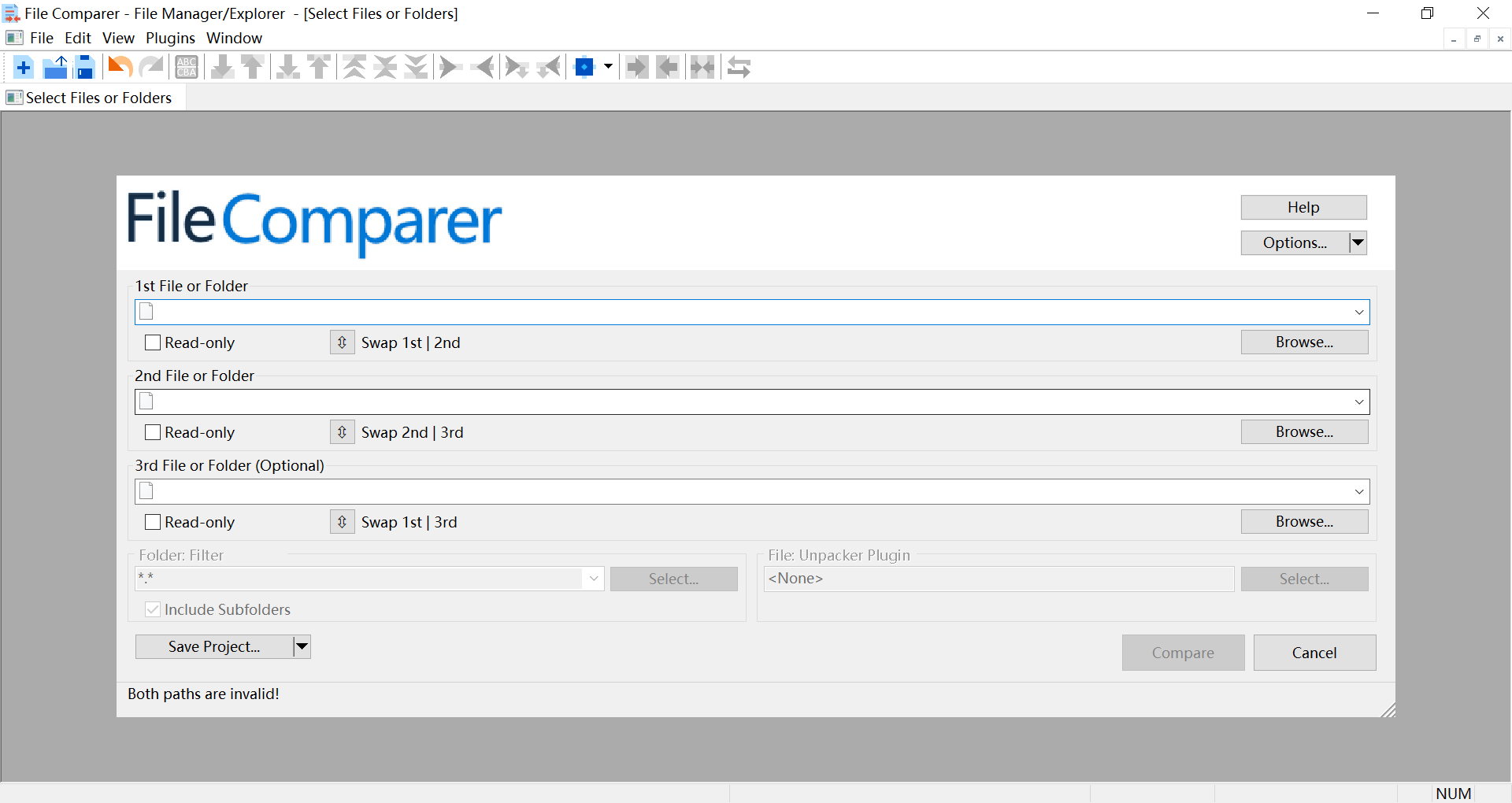Click the Copy Left and Advance icon
Screen dimensions: 1512x803
click(549, 68)
